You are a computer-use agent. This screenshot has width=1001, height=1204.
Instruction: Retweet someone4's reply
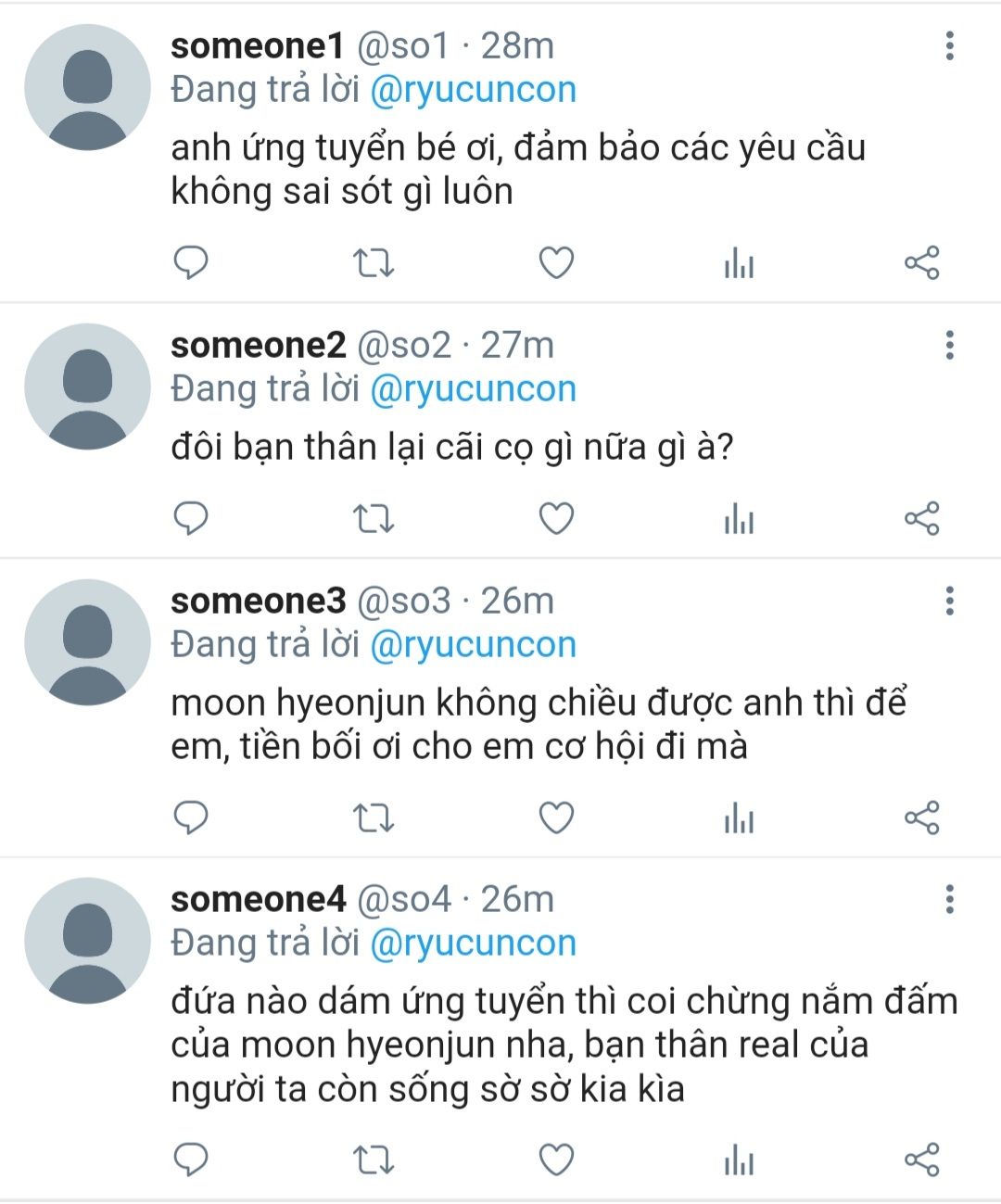tap(374, 1160)
